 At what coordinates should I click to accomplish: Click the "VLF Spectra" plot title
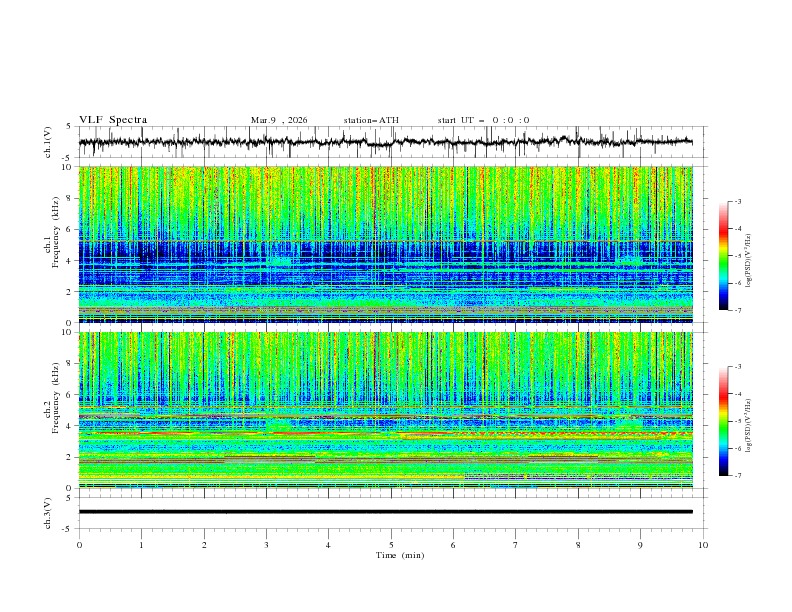pyautogui.click(x=113, y=120)
